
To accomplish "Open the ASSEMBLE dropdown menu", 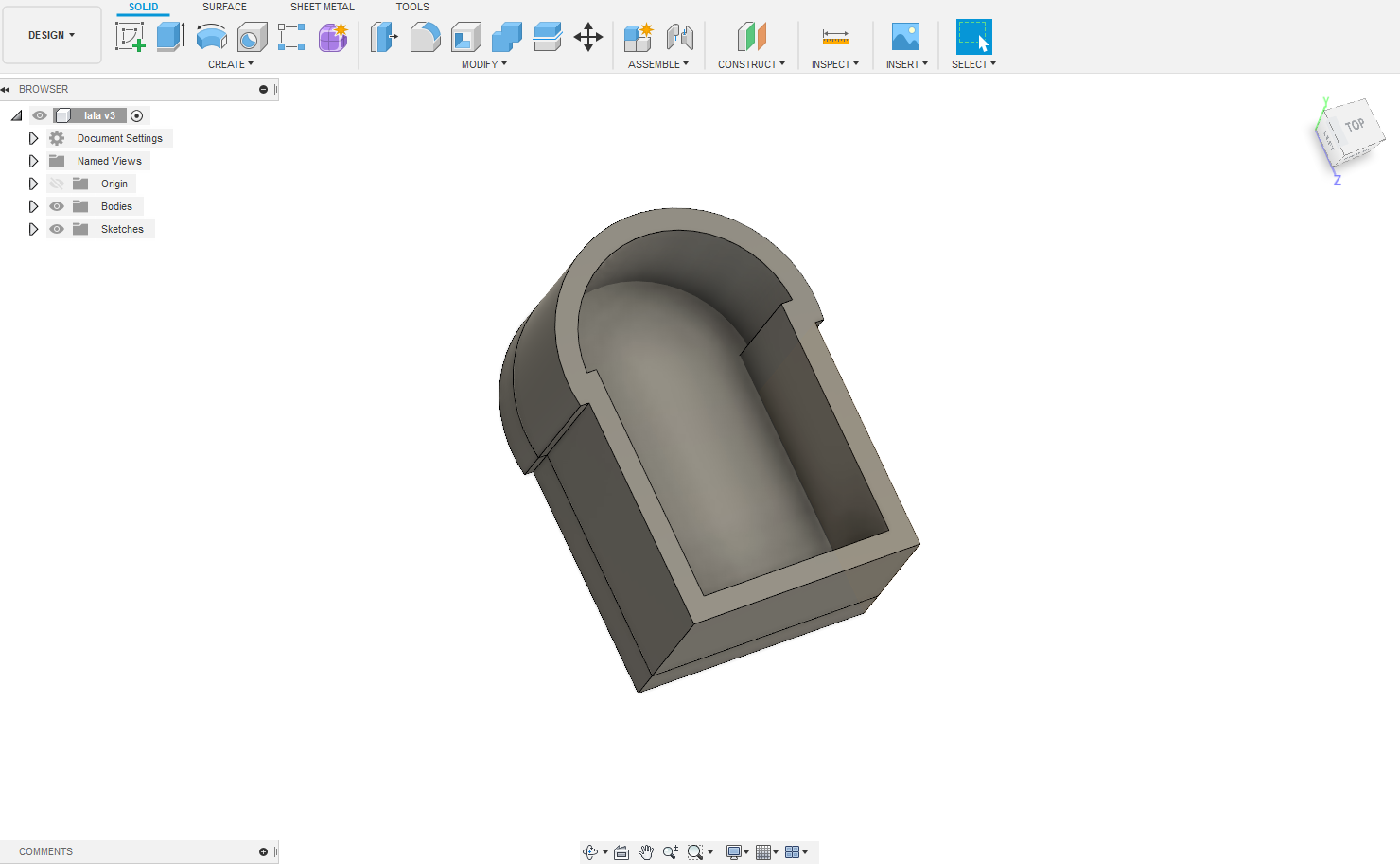I will point(658,64).
